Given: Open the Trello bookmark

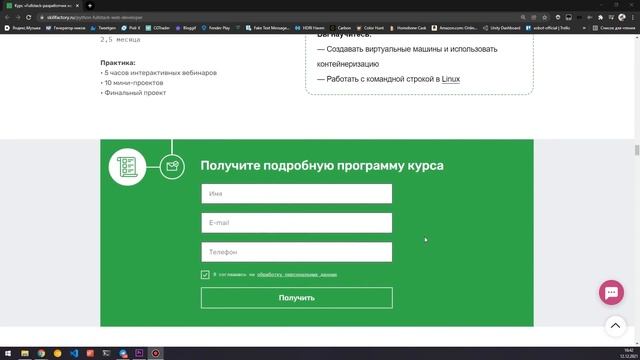Looking at the screenshot, I should 548,28.
